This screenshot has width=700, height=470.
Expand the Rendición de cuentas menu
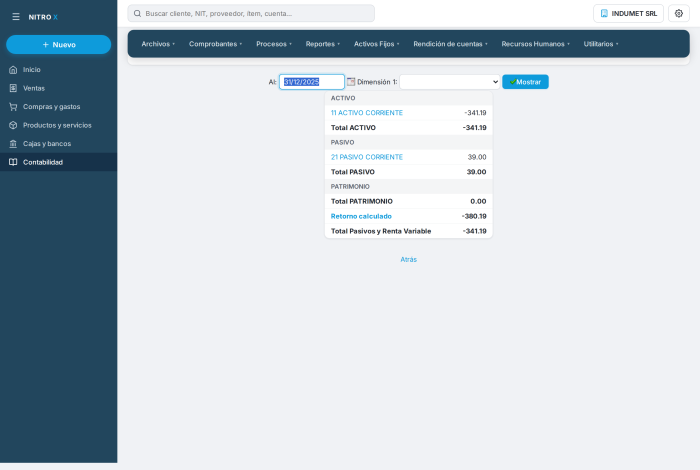pyautogui.click(x=450, y=44)
